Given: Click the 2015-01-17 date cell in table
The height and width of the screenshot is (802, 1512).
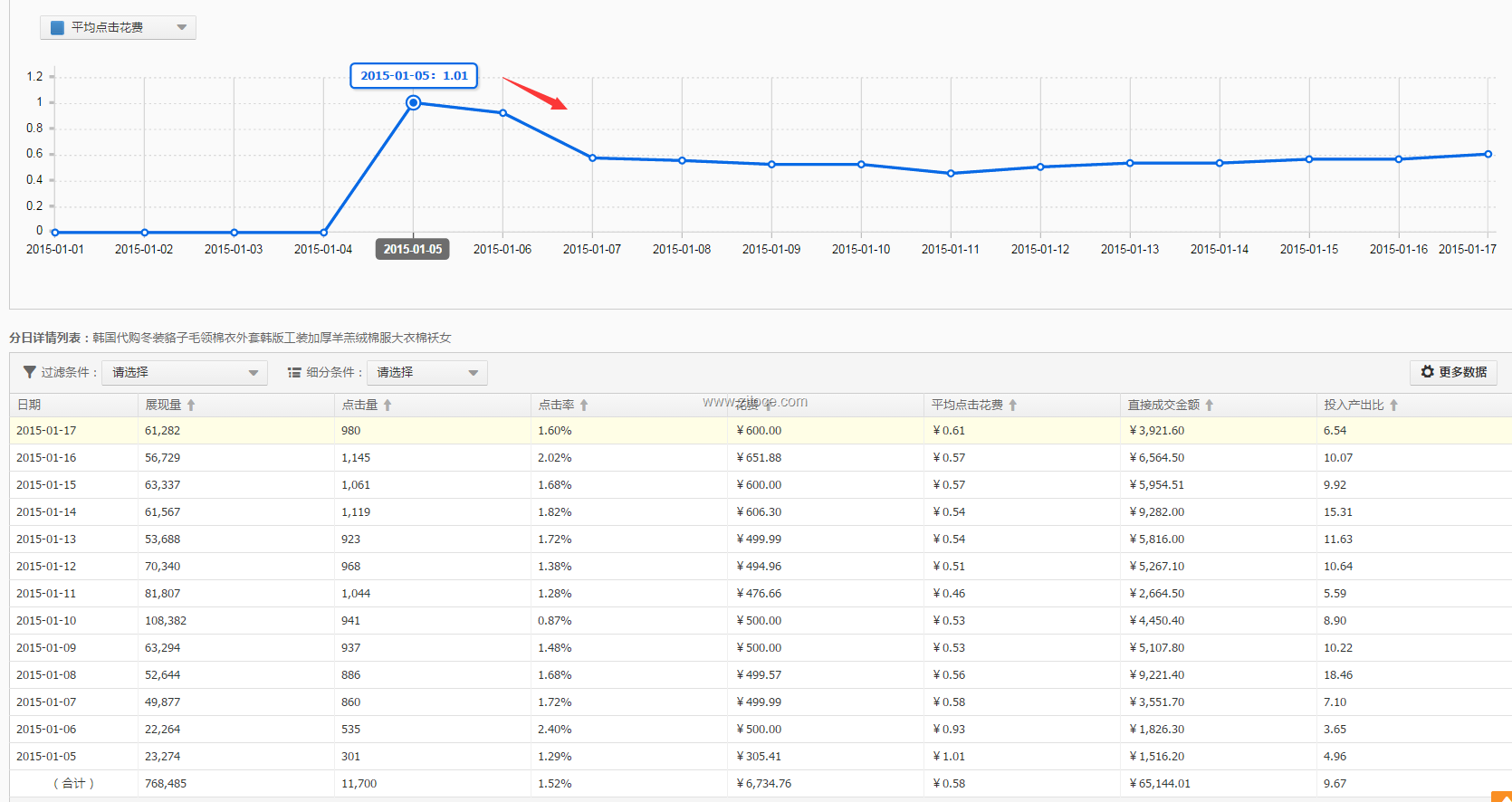Looking at the screenshot, I should coord(46,431).
